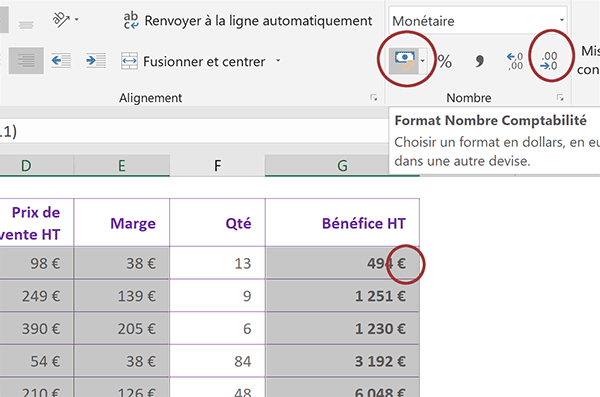
Task: Select column F header
Action: [x=217, y=165]
